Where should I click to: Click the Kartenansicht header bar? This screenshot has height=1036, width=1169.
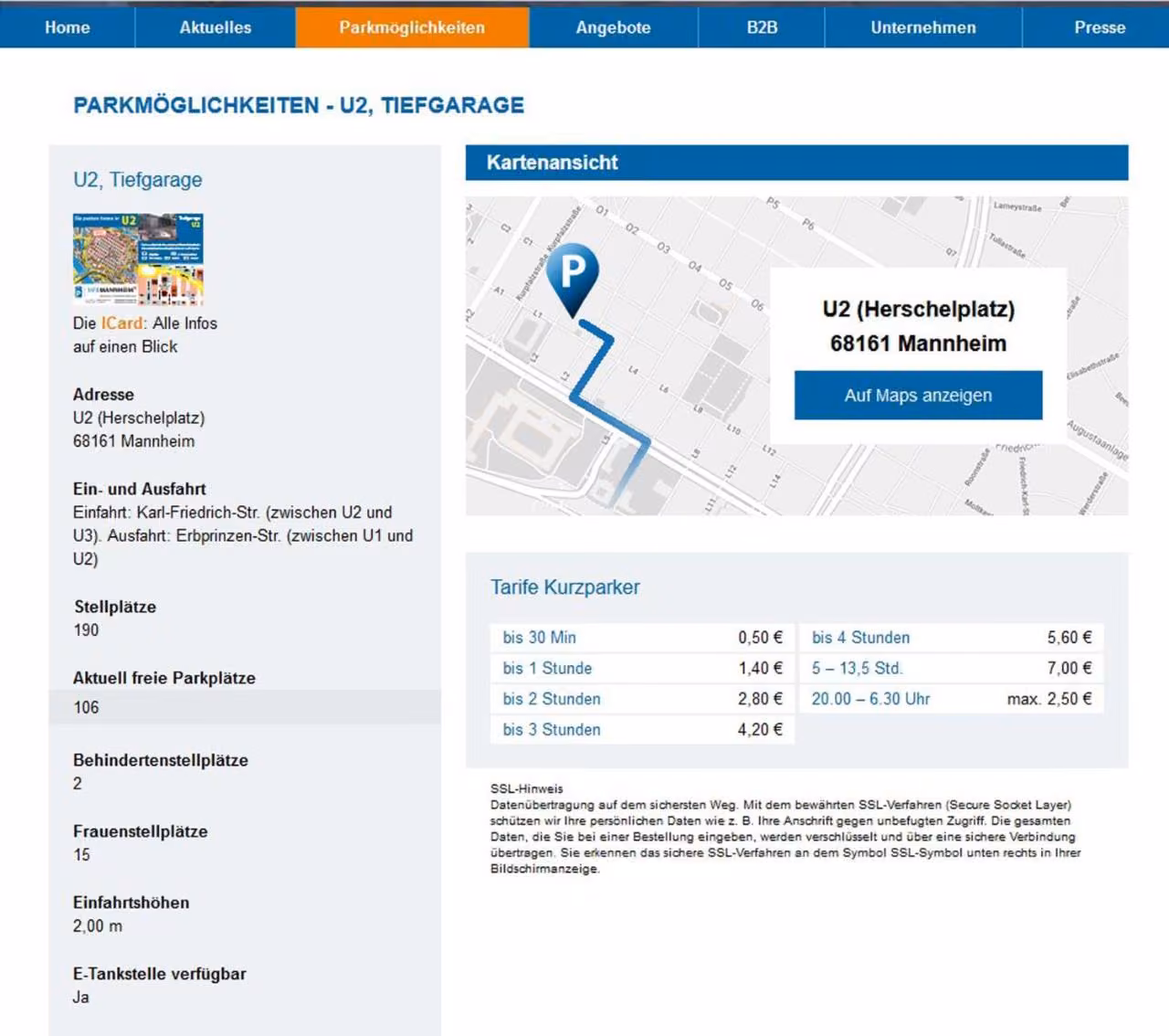[x=796, y=163]
